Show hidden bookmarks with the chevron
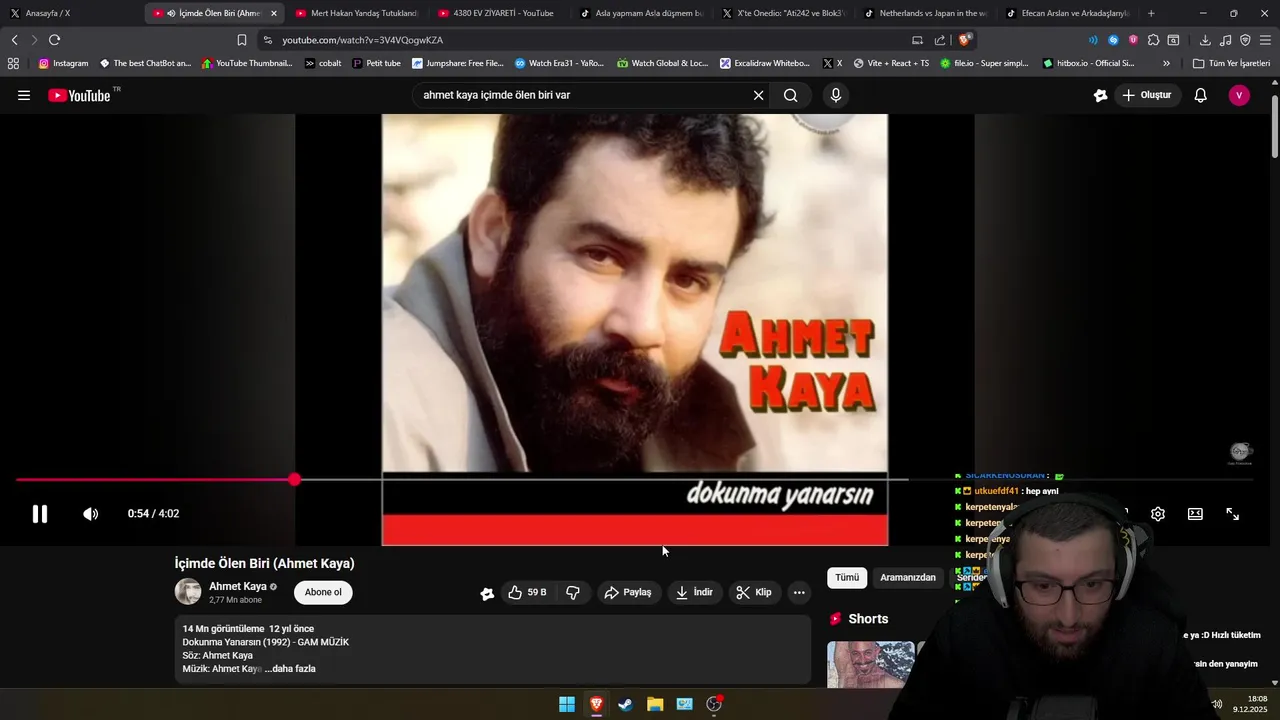Image resolution: width=1280 pixels, height=720 pixels. click(x=1166, y=63)
